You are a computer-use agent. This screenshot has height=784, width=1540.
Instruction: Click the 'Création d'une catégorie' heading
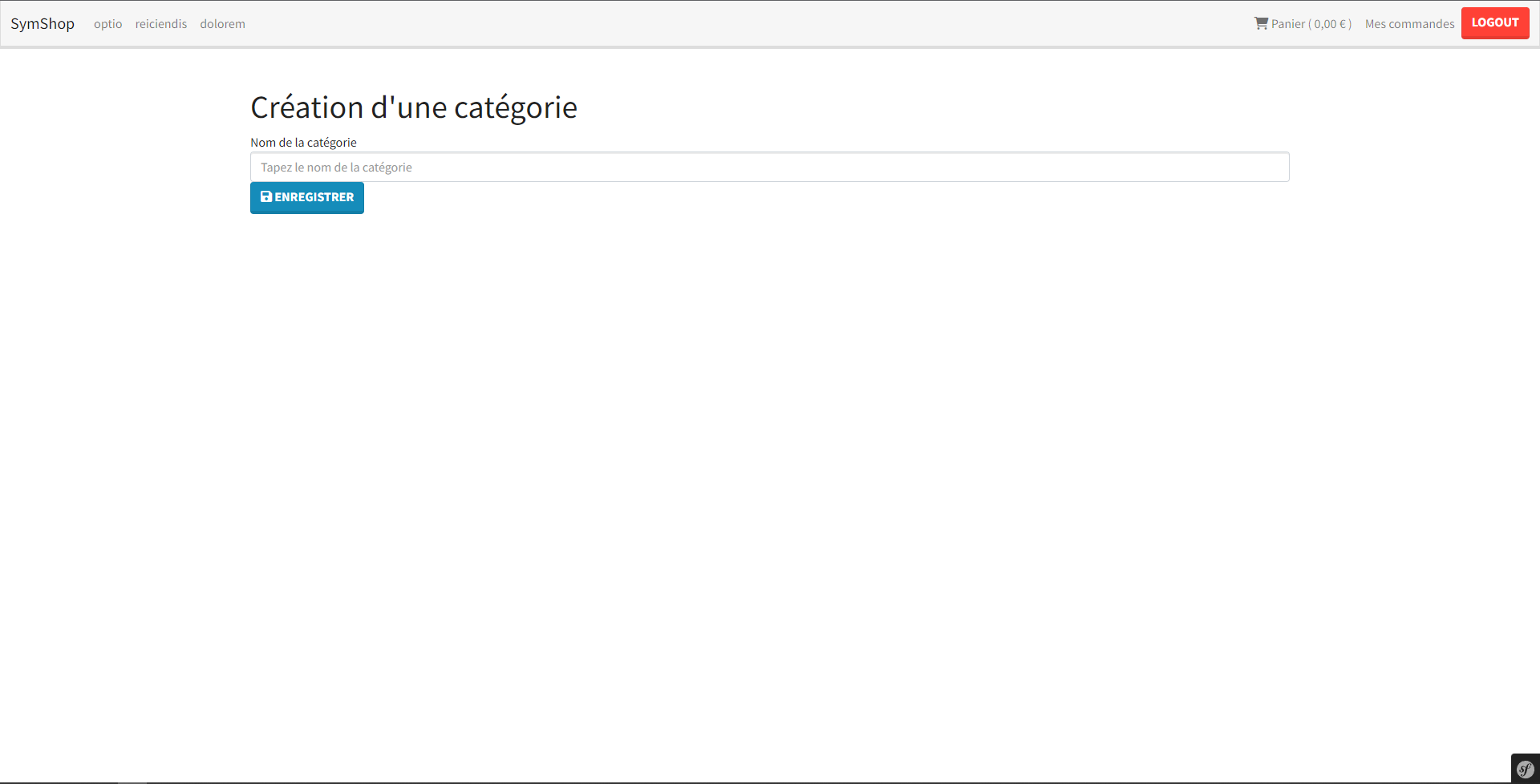413,107
